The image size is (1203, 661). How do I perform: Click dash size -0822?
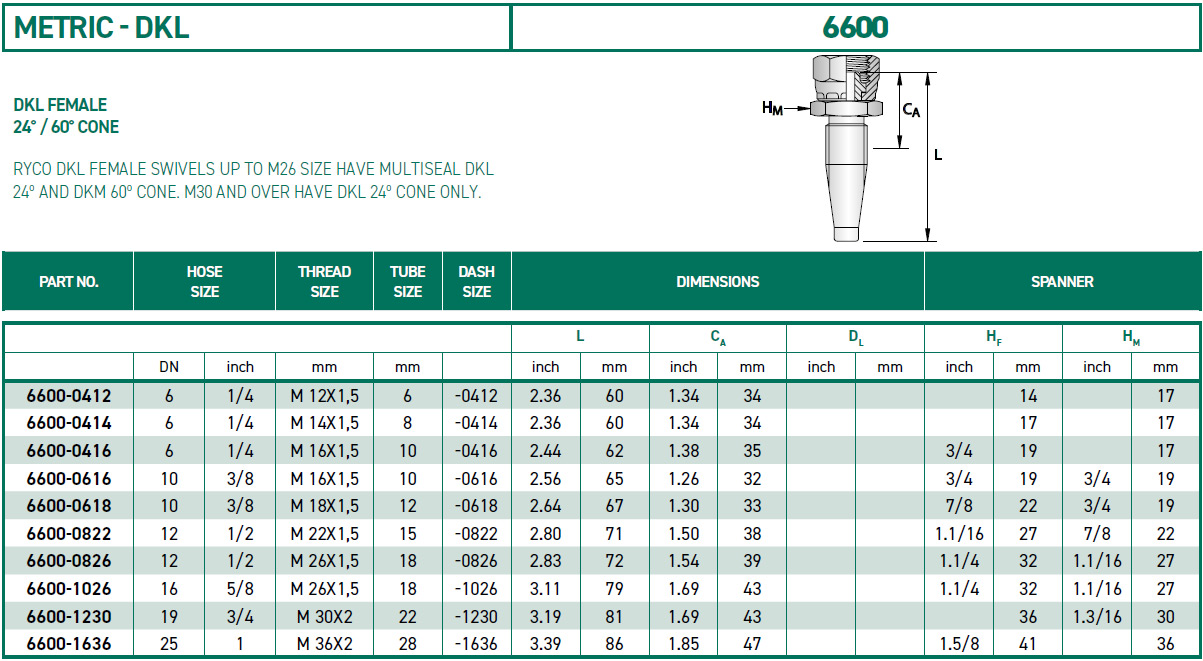coord(477,533)
